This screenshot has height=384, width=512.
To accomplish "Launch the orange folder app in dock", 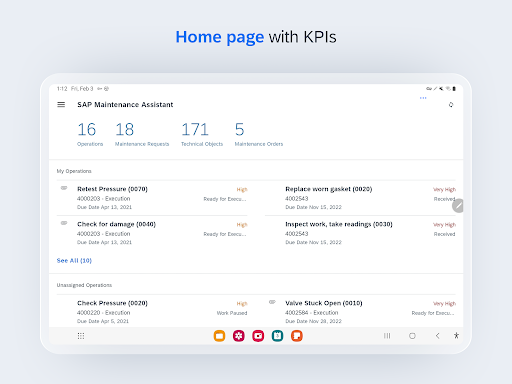I will [219, 336].
